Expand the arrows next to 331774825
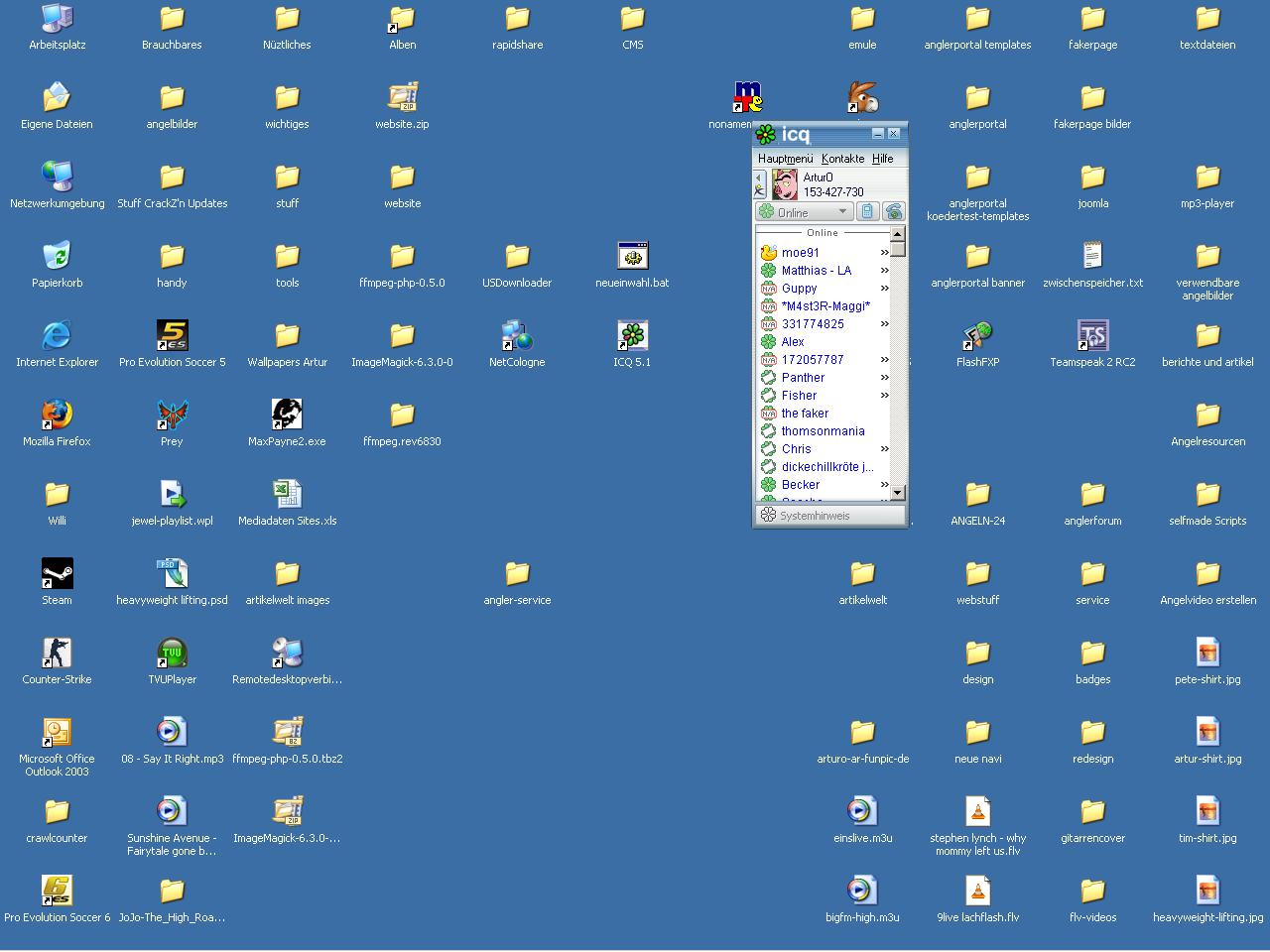 tap(884, 324)
